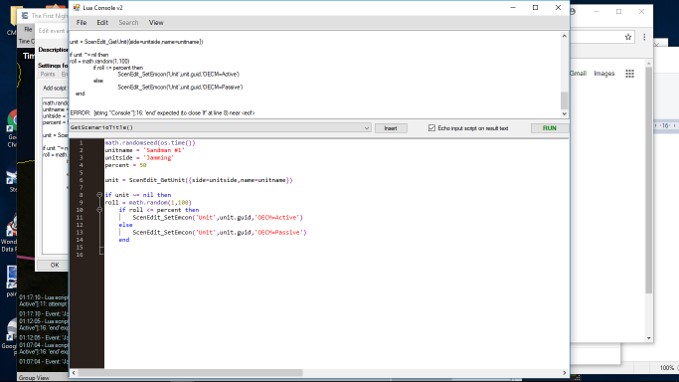
Task: Open File menu in background Command window
Action: point(28,29)
